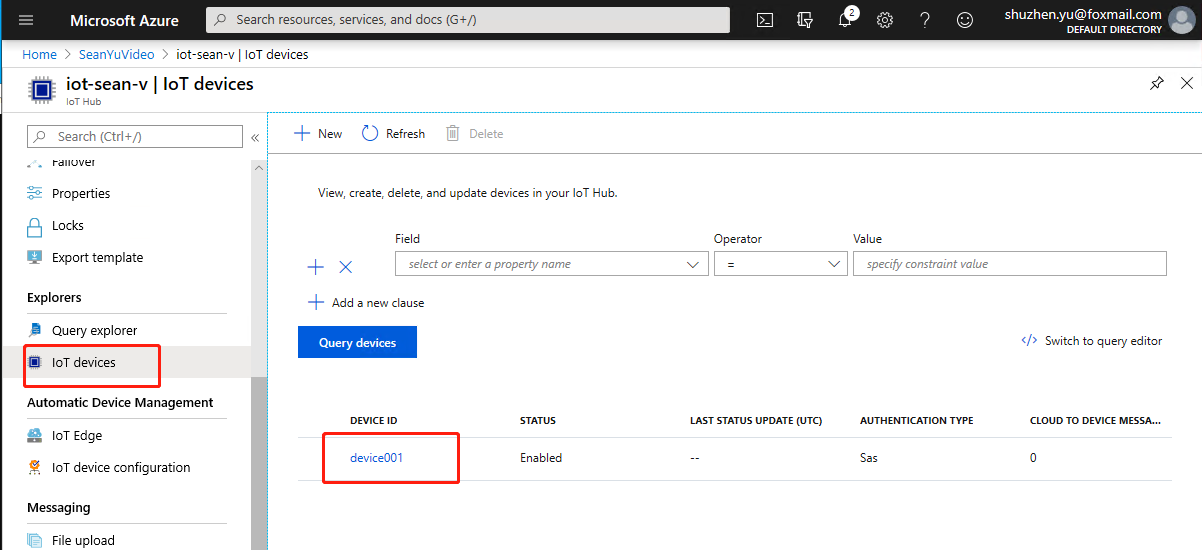Open the Home breadcrumb link
1202x550 pixels.
40,55
